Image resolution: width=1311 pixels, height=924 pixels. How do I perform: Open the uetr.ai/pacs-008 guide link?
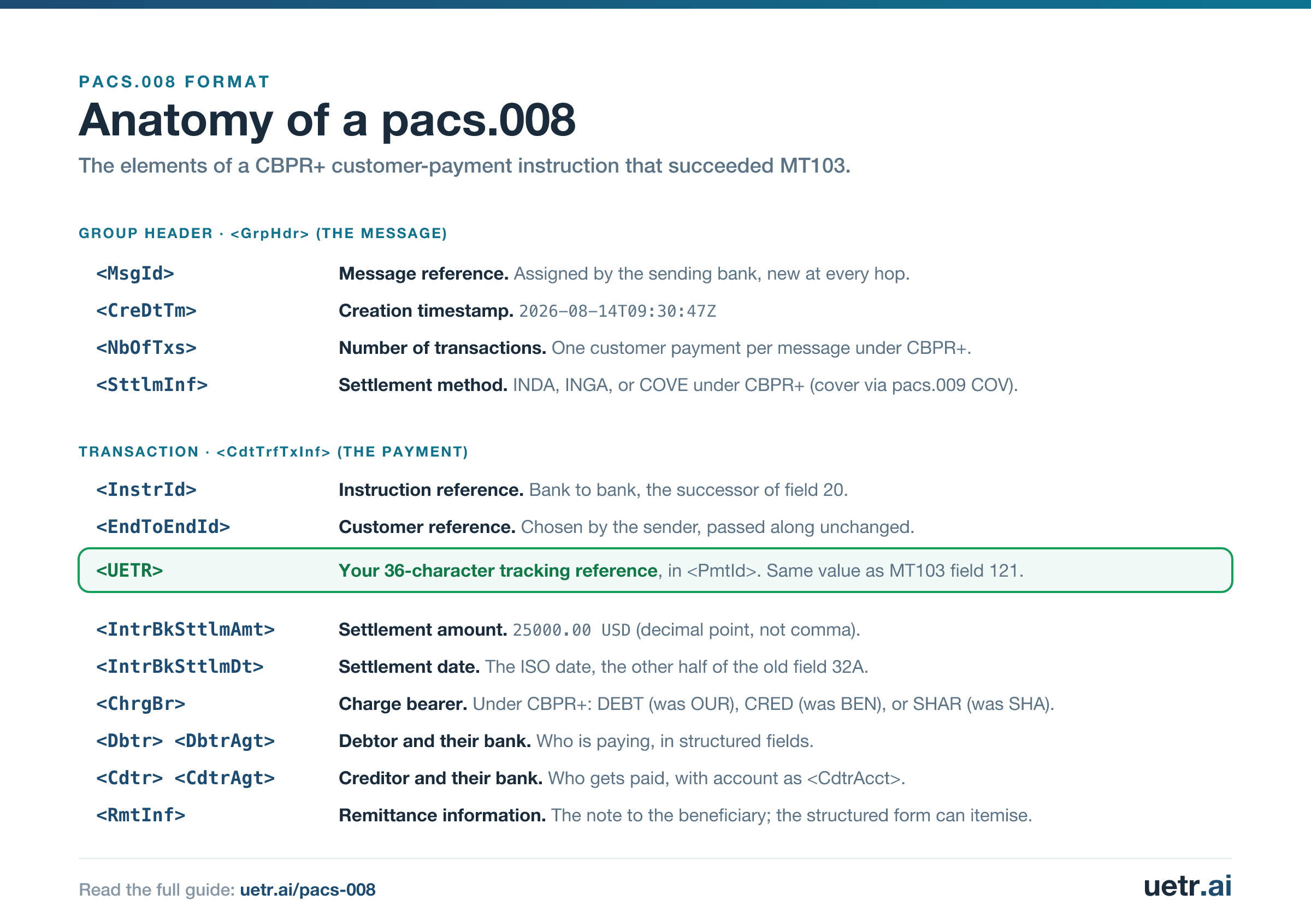coord(307,890)
